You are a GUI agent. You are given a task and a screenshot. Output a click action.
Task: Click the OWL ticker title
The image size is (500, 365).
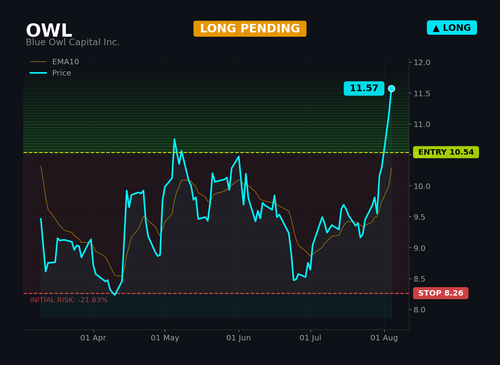[x=49, y=30]
